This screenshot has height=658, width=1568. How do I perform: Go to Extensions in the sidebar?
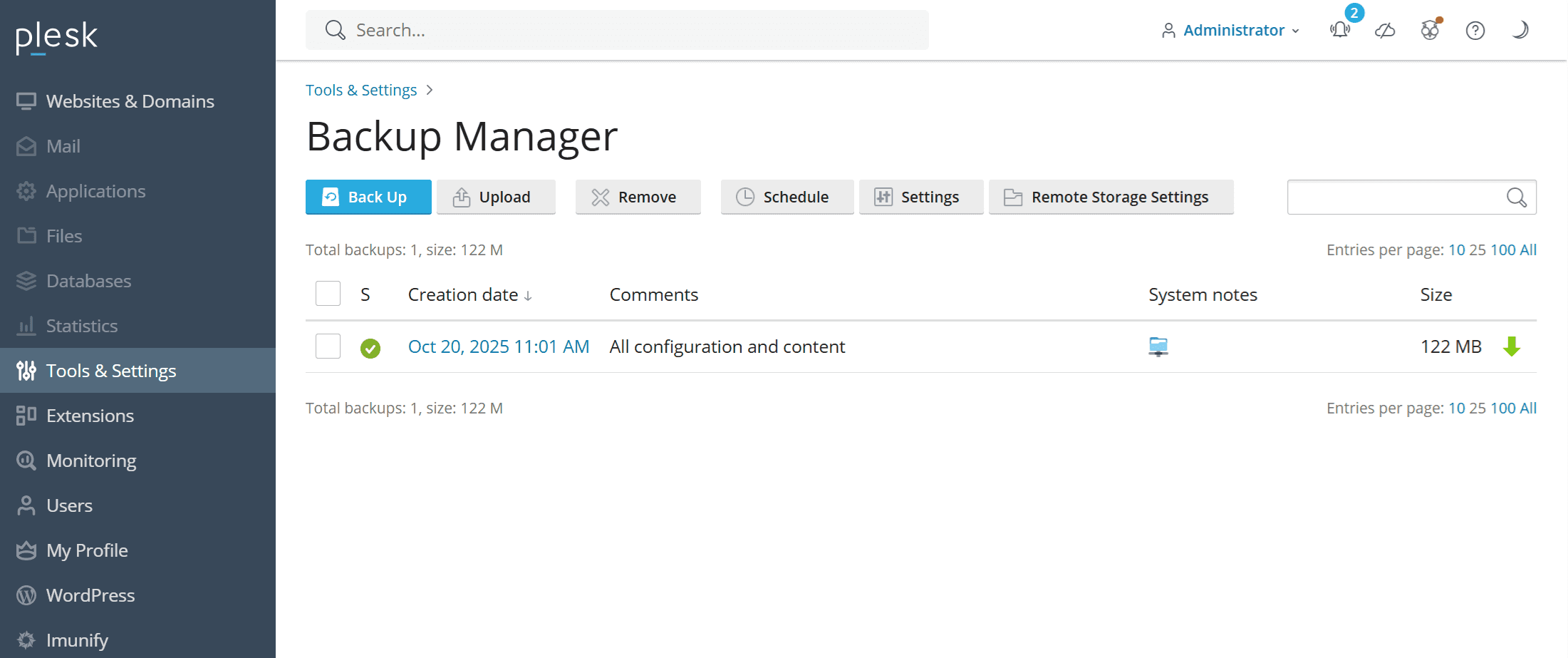pyautogui.click(x=90, y=416)
